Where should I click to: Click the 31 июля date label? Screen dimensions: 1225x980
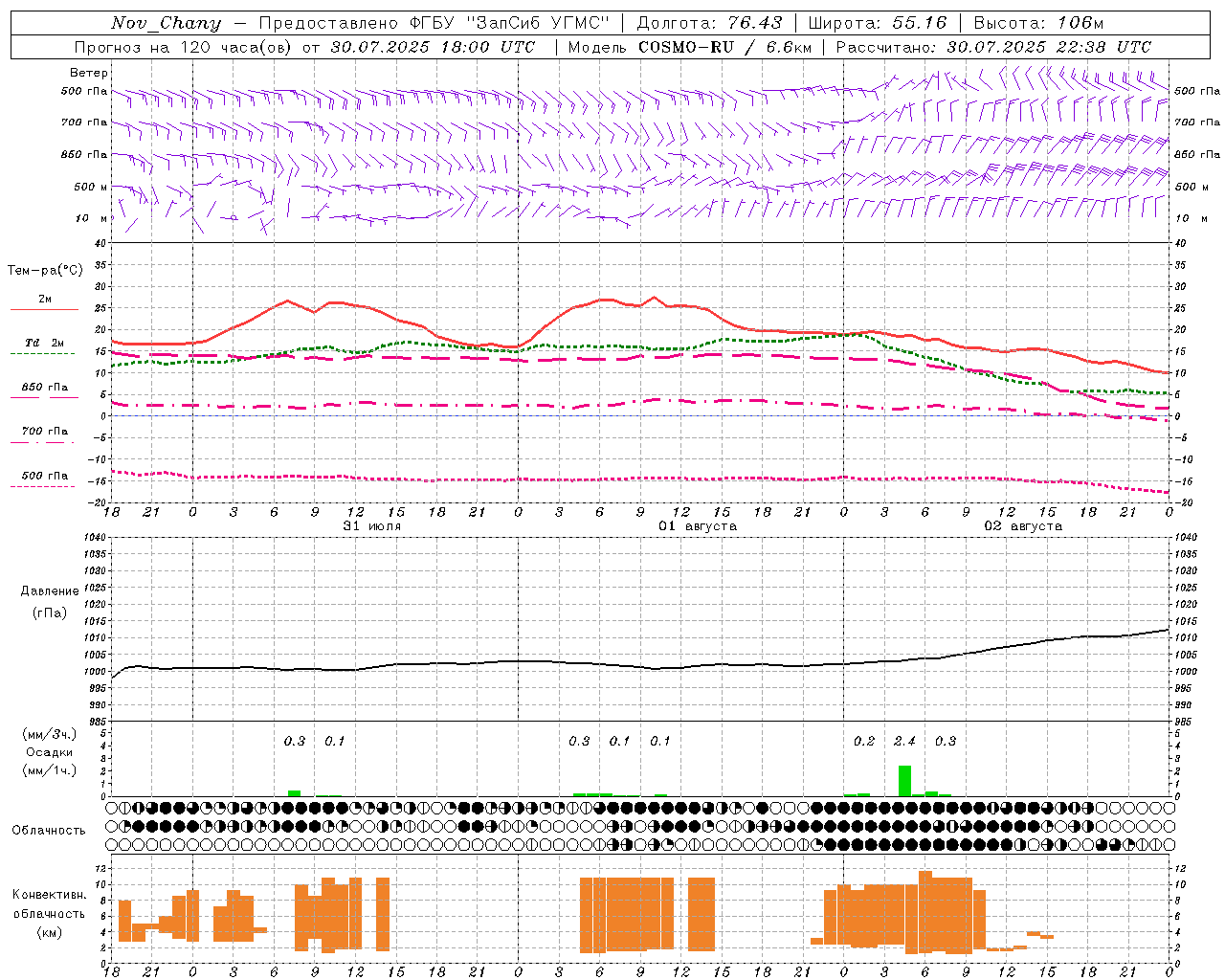tap(372, 525)
